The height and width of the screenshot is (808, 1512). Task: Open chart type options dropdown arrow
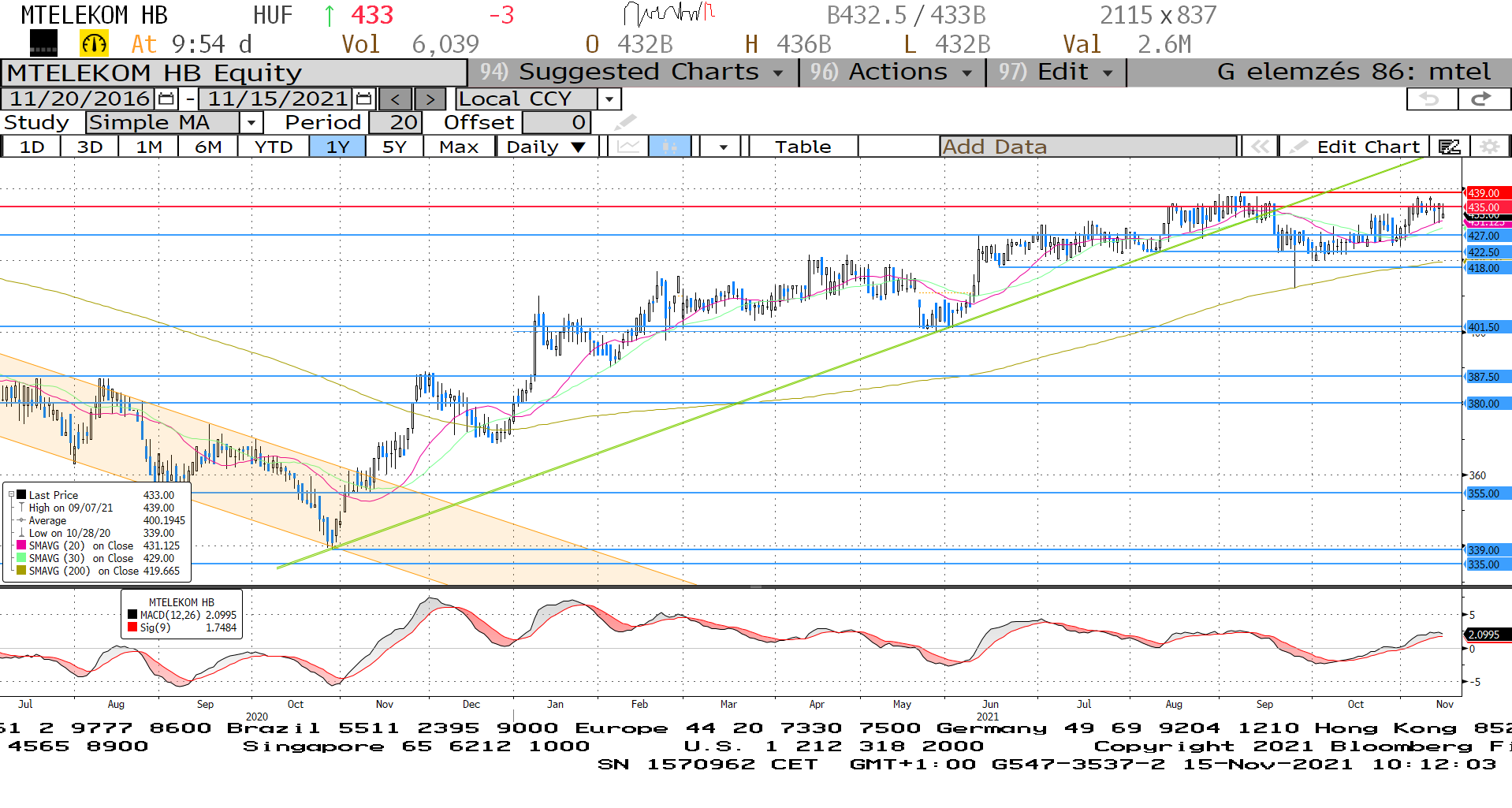point(723,147)
